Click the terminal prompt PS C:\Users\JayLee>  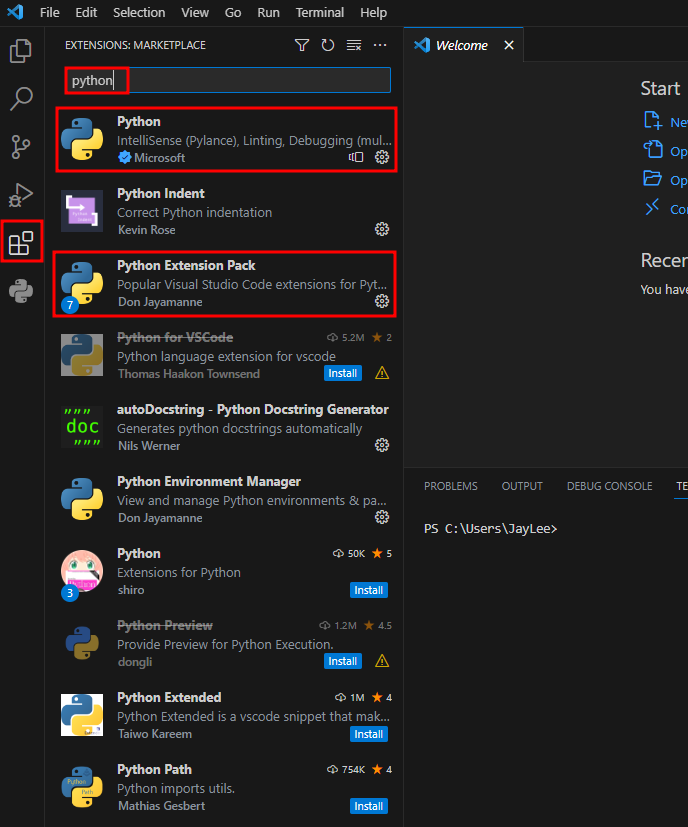click(491, 528)
